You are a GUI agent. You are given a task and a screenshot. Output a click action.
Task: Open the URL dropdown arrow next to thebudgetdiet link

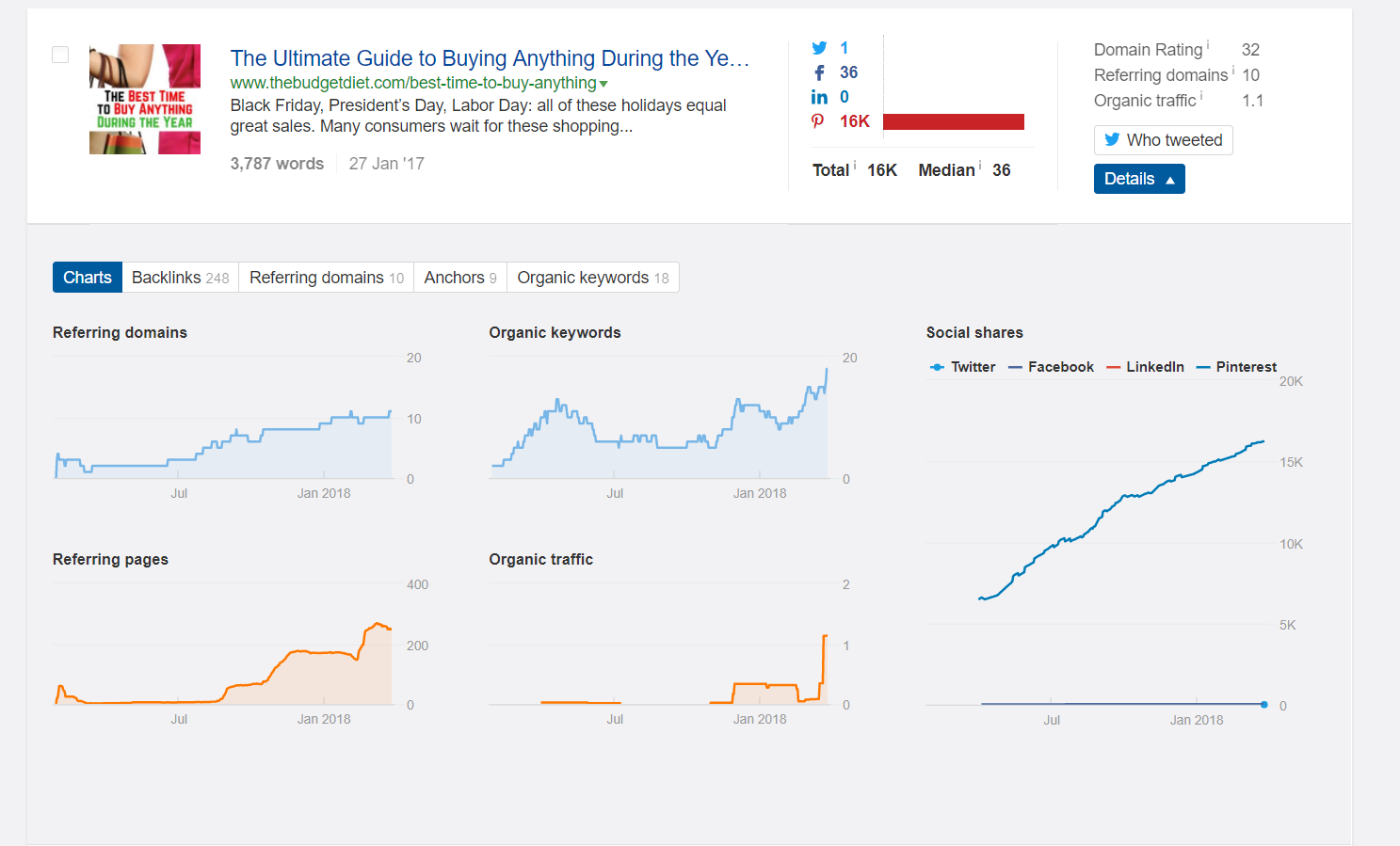click(x=603, y=84)
